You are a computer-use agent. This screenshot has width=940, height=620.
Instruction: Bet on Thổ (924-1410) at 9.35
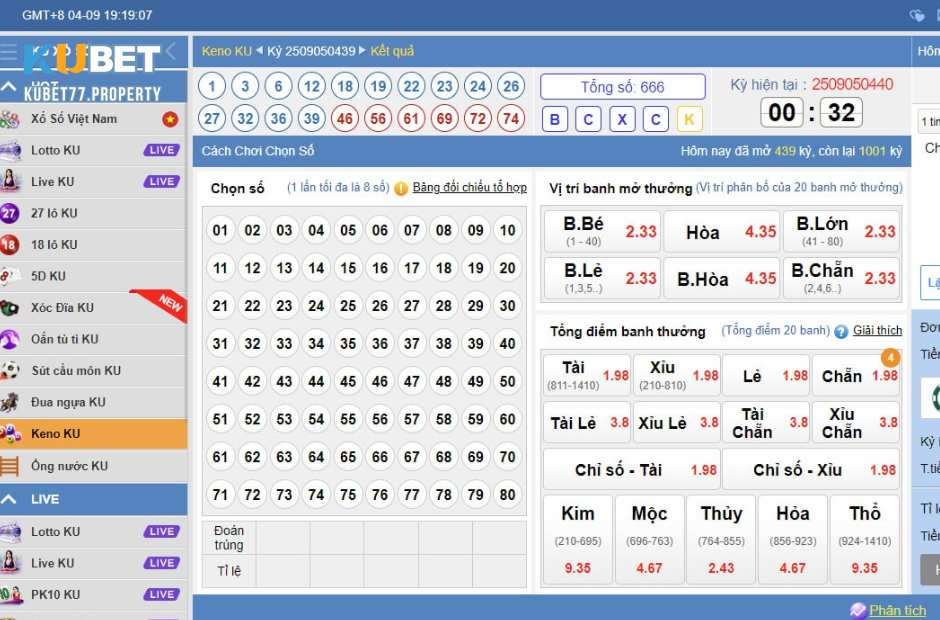(x=864, y=540)
